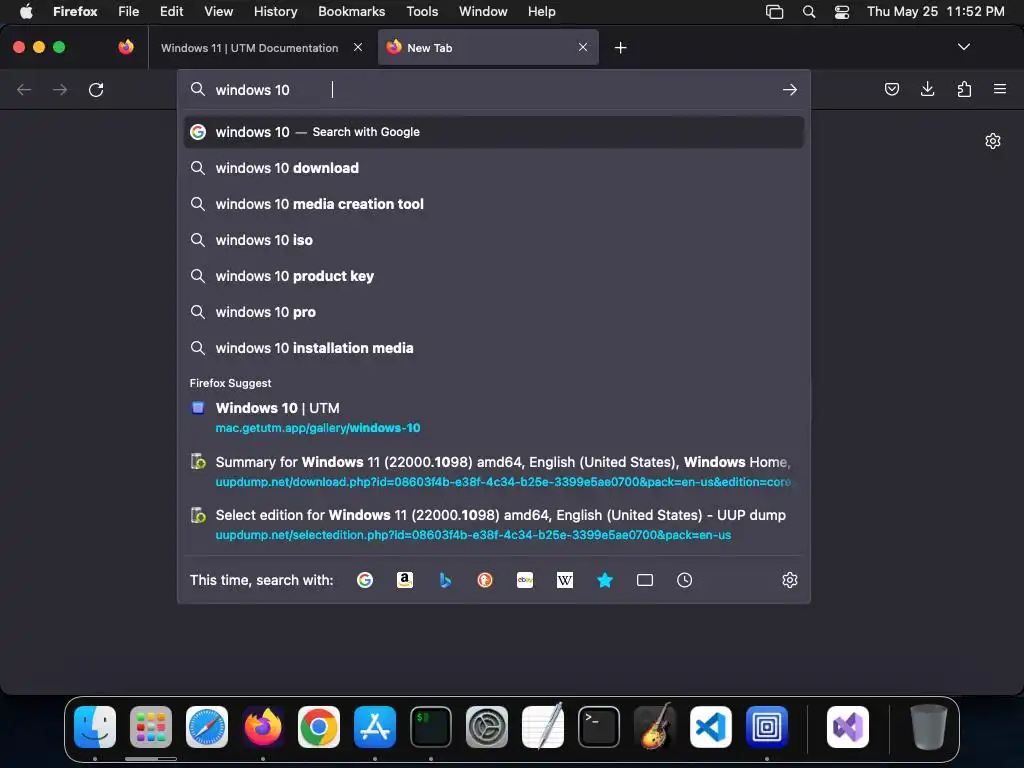Open Spotlight search in menu bar
This screenshot has height=768, width=1024.
[808, 12]
